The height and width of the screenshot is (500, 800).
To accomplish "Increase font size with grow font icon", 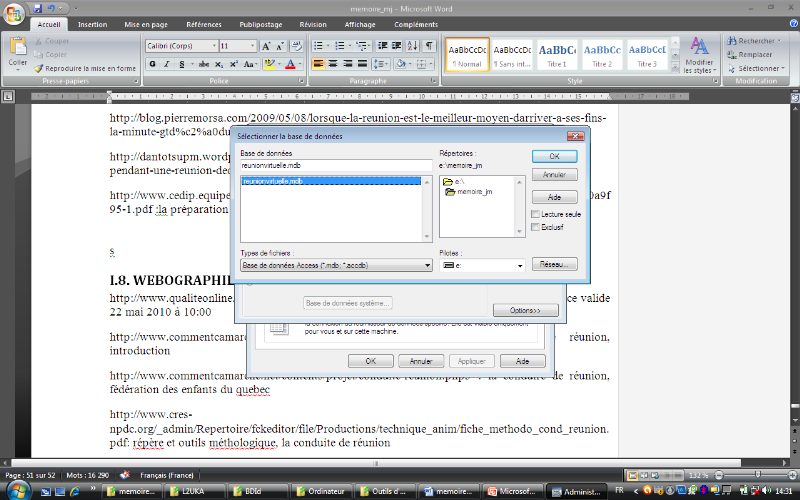I will tap(266, 46).
